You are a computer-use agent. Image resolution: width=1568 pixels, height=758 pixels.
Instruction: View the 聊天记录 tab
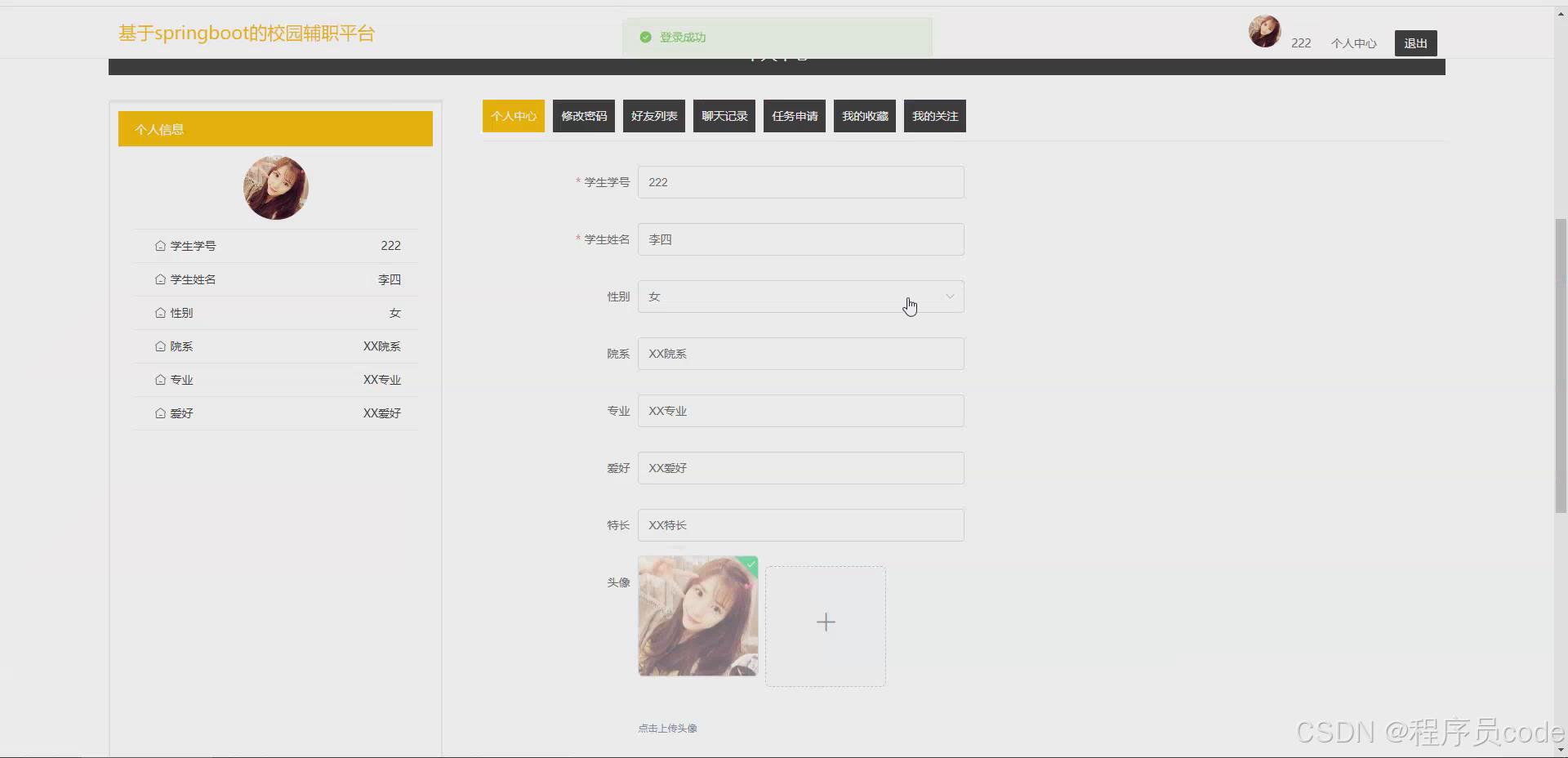[x=724, y=116]
